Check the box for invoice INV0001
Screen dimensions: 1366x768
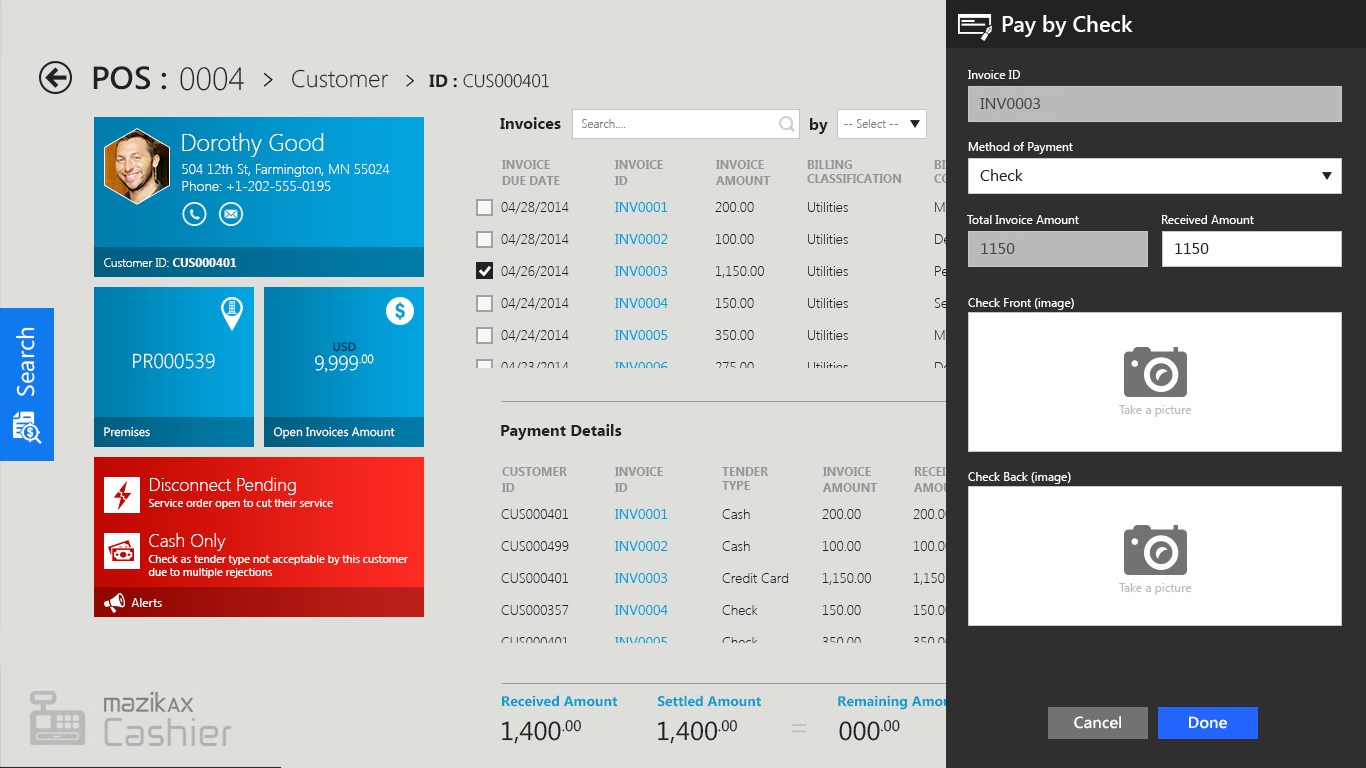point(485,208)
